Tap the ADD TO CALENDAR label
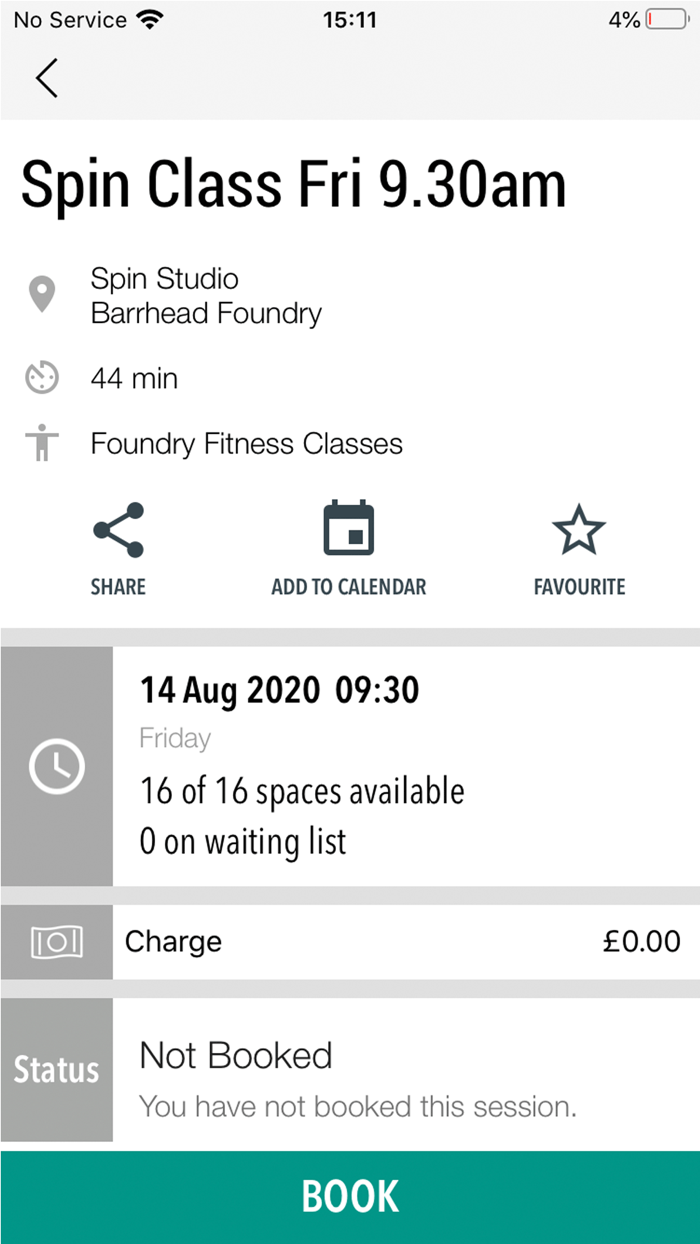Viewport: 700px width, 1244px height. tap(349, 587)
